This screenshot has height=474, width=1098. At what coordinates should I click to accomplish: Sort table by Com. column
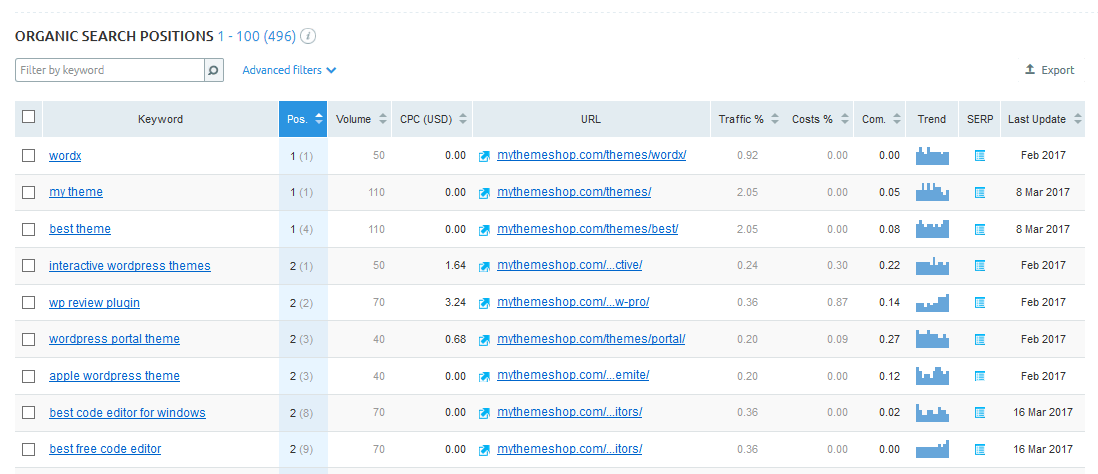(x=880, y=119)
